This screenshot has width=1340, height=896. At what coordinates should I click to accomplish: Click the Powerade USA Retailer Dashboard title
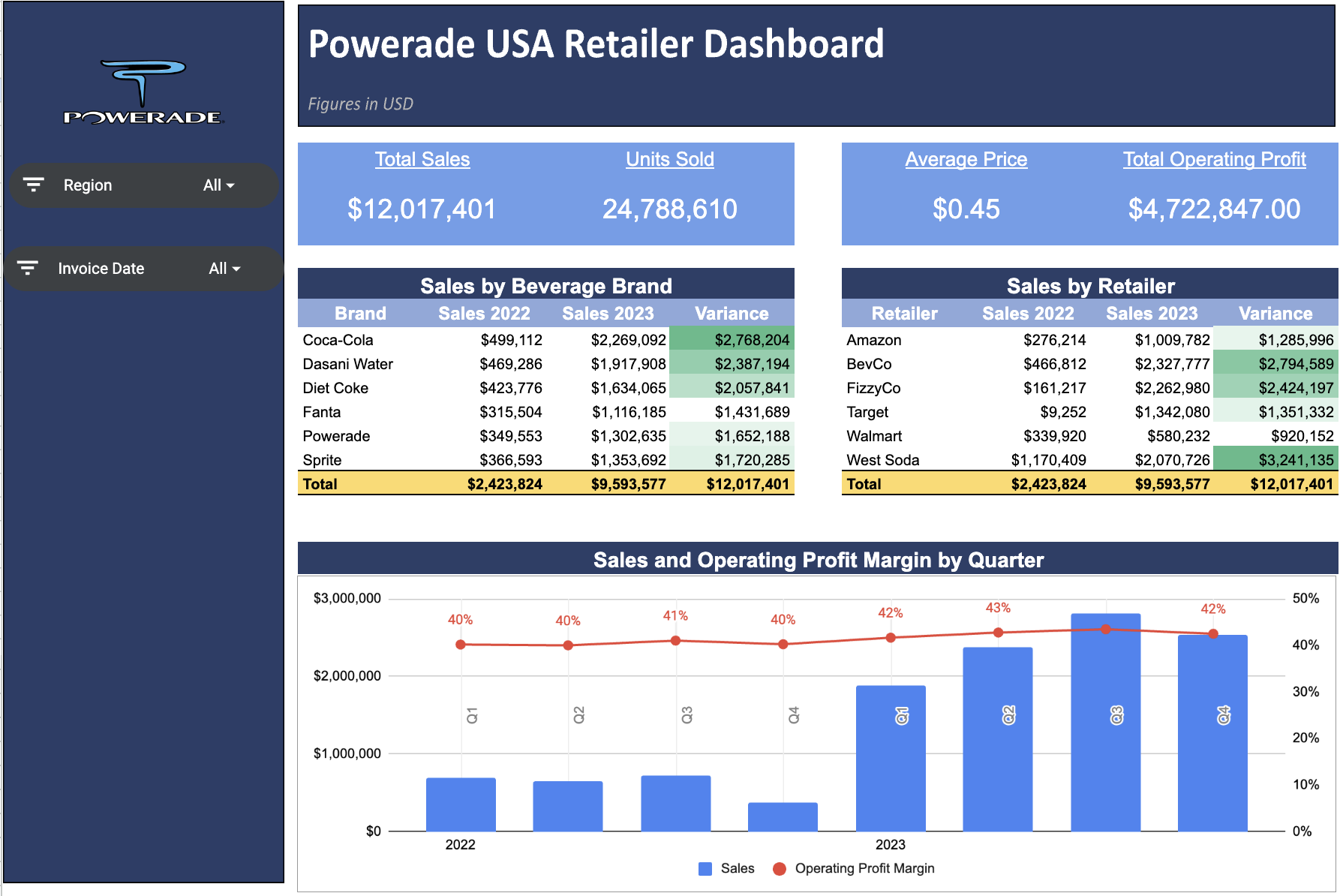pyautogui.click(x=596, y=44)
